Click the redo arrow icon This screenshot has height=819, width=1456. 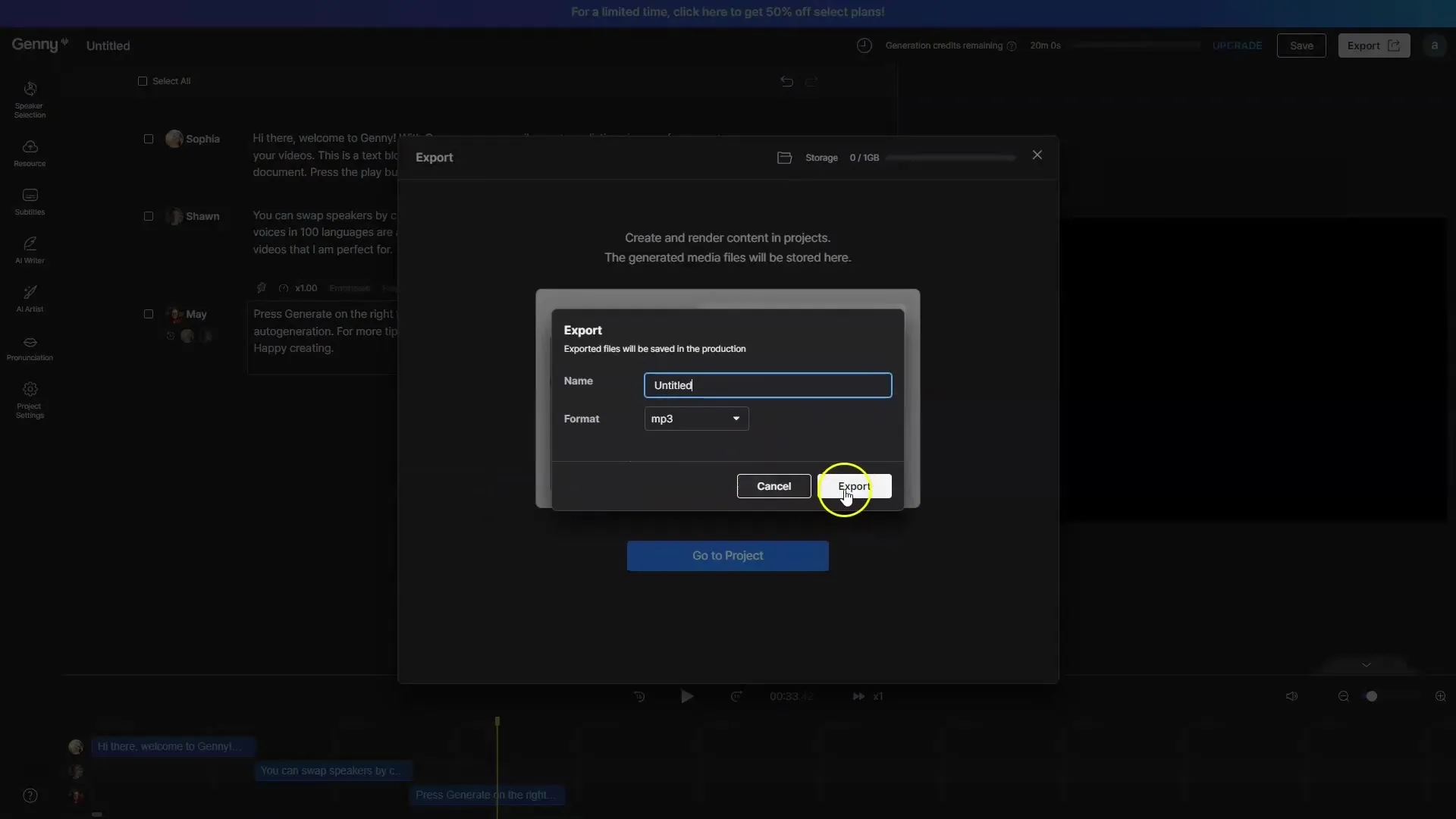pos(811,81)
